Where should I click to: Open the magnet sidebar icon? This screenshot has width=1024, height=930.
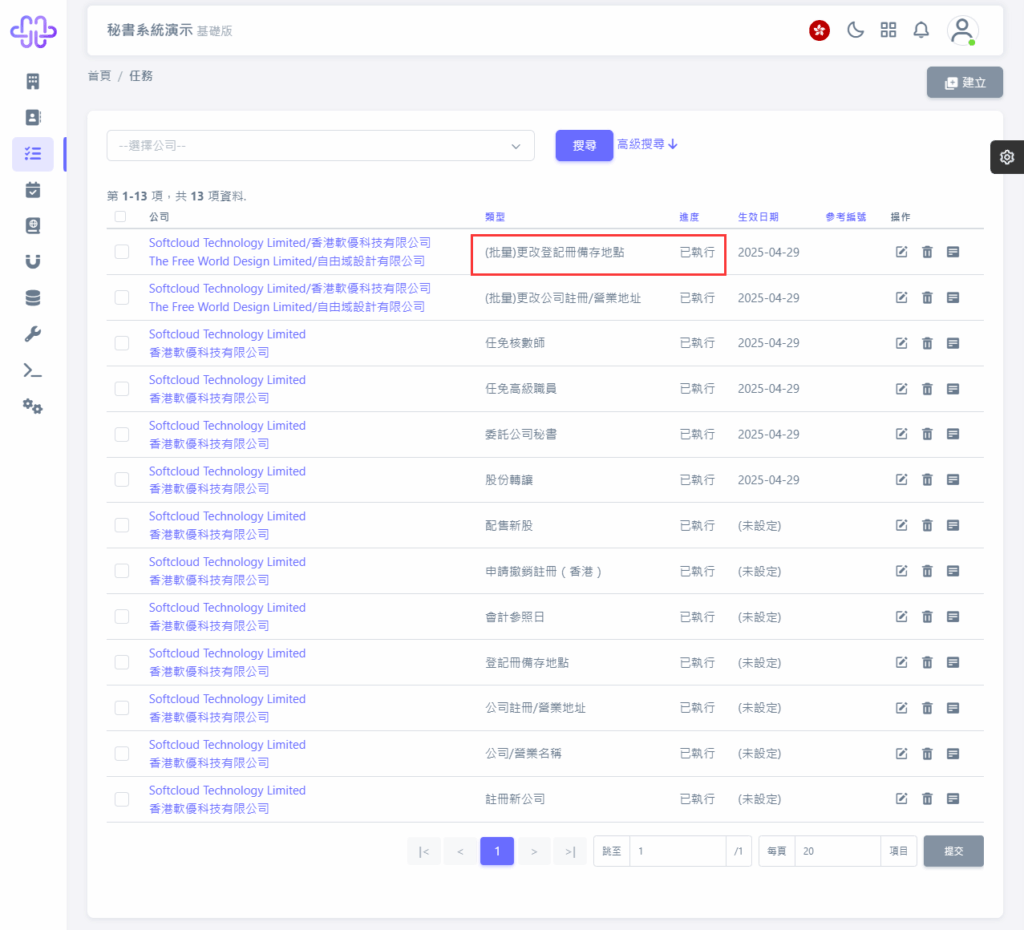(x=33, y=262)
